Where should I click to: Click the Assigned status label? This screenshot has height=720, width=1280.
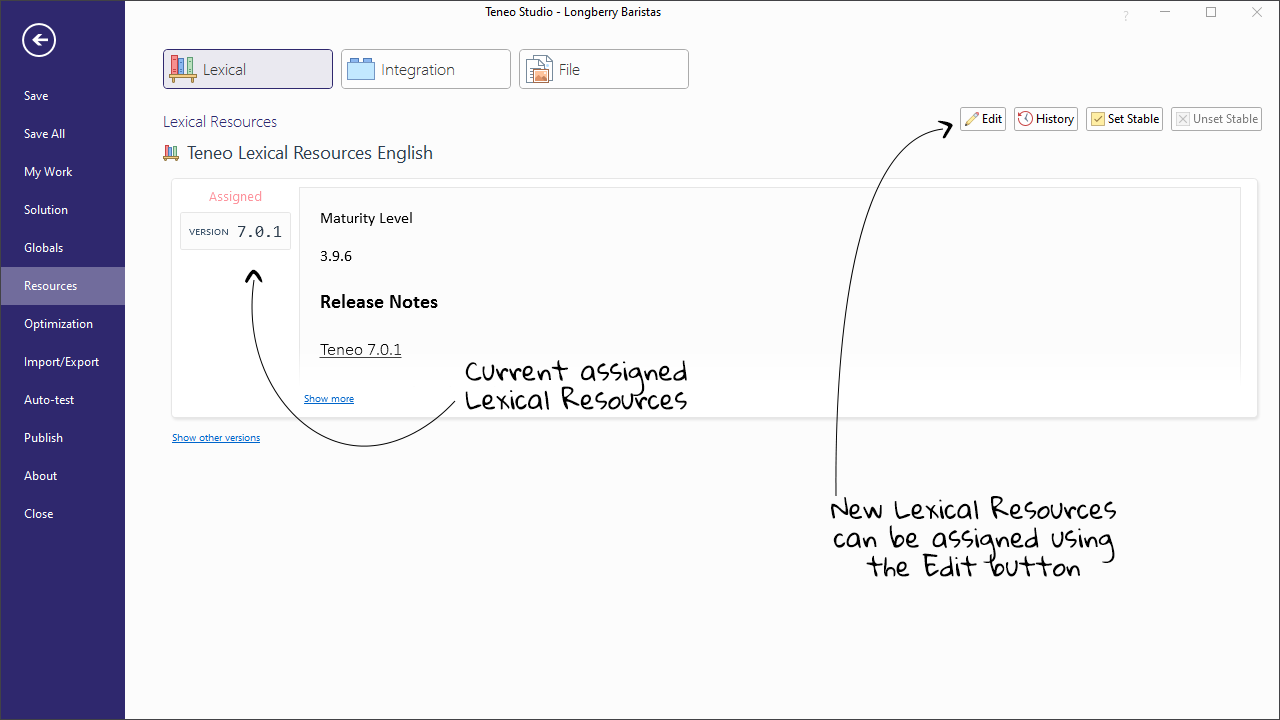coord(235,197)
